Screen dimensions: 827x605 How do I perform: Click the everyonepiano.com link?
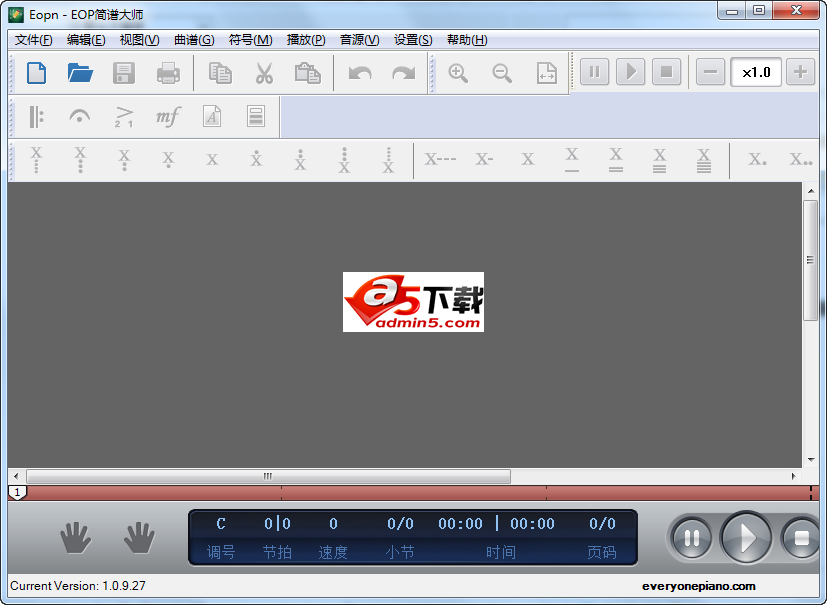pyautogui.click(x=698, y=586)
